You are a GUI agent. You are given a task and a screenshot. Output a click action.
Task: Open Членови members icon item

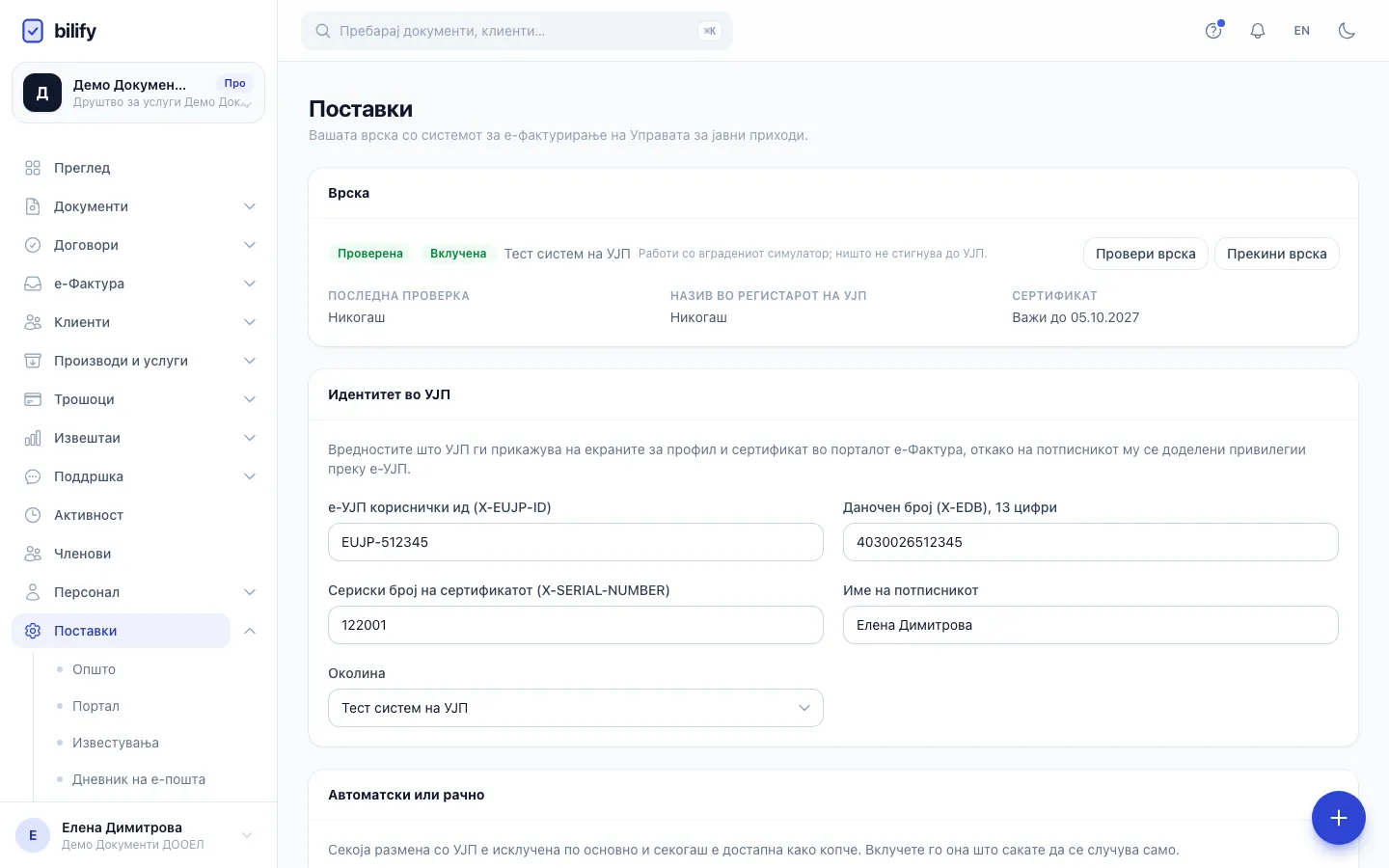coord(33,554)
